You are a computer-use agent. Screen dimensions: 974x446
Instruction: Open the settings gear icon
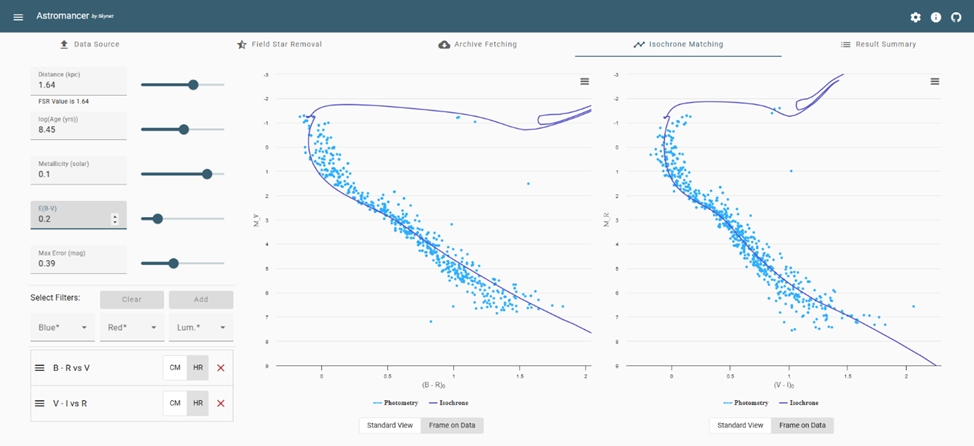[x=915, y=17]
